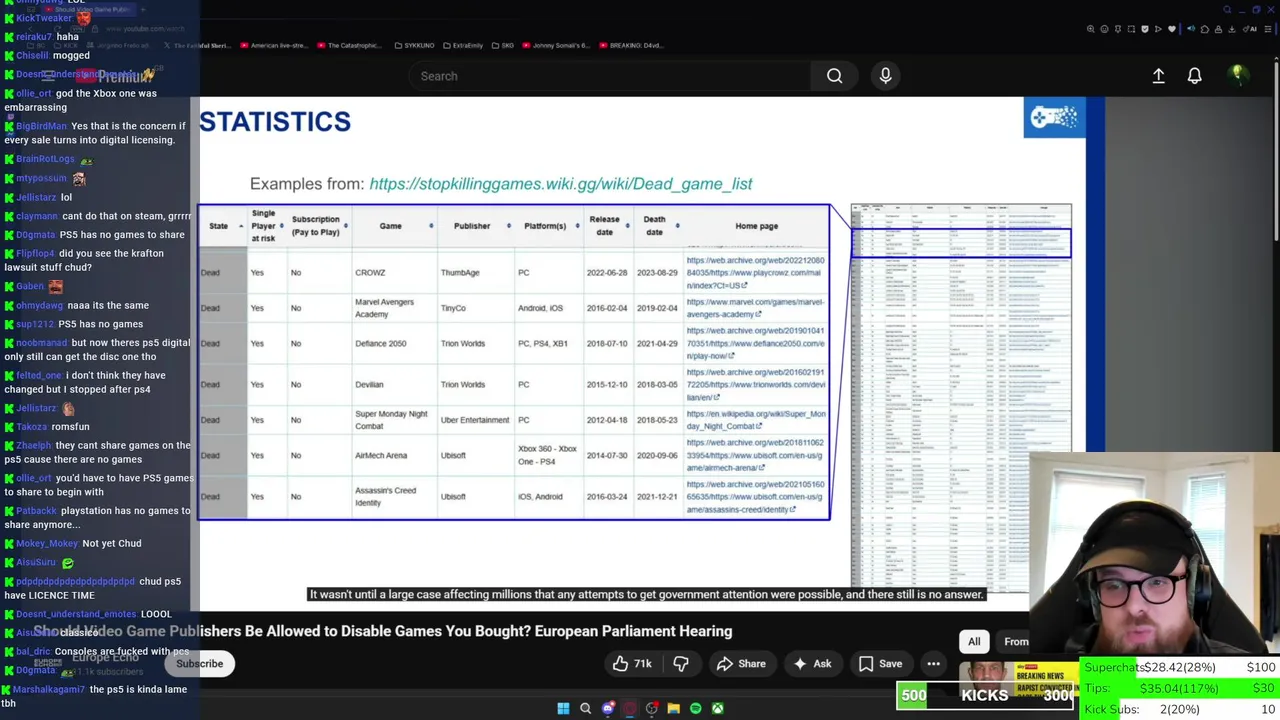1280x720 pixels.
Task: Open the YouTube upload/create icon
Action: pyautogui.click(x=1158, y=76)
